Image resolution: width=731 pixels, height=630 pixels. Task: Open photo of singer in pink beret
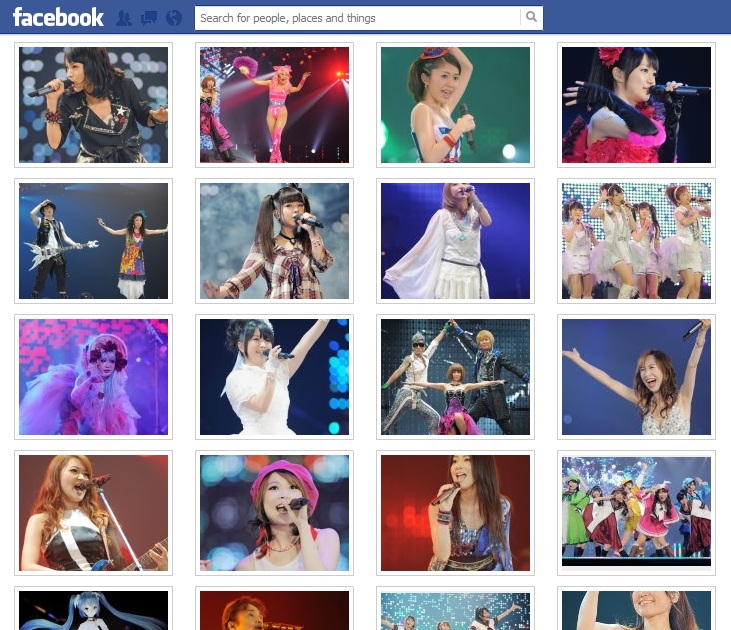pos(274,513)
